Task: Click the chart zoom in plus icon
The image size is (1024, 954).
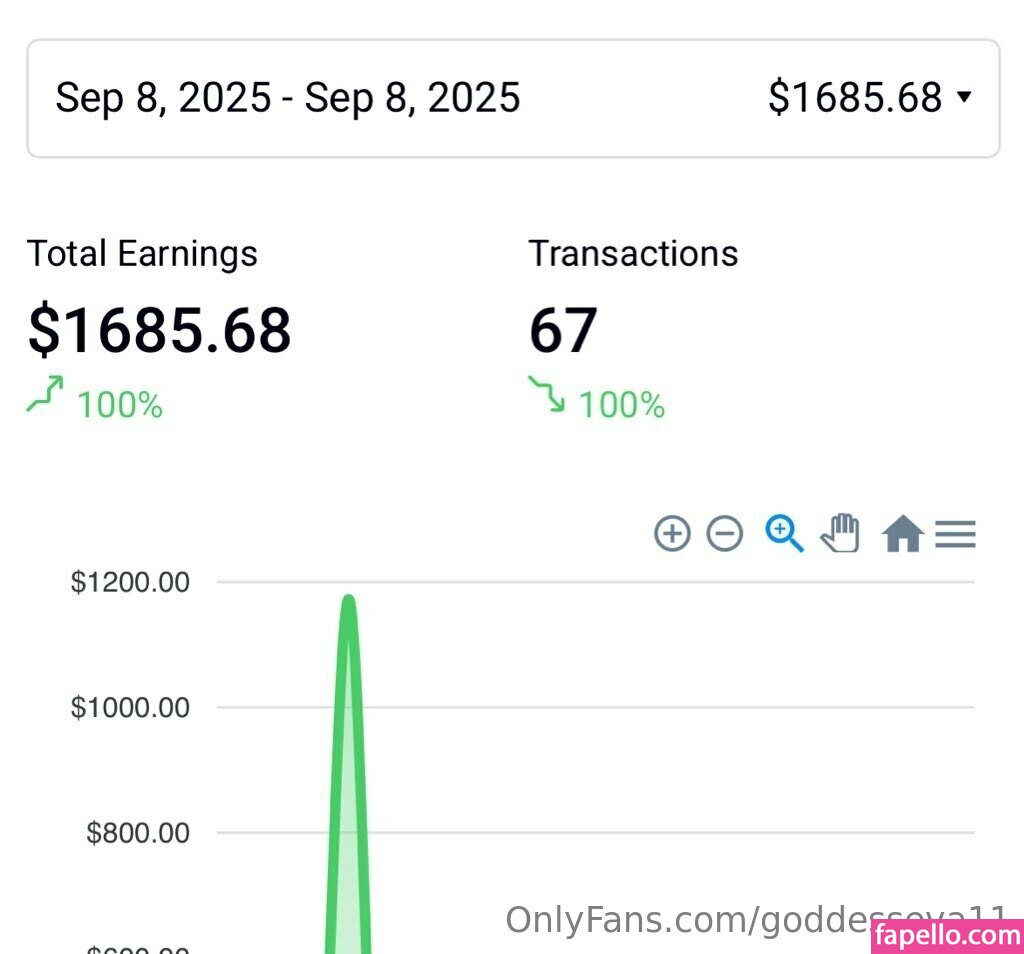Action: pyautogui.click(x=672, y=534)
